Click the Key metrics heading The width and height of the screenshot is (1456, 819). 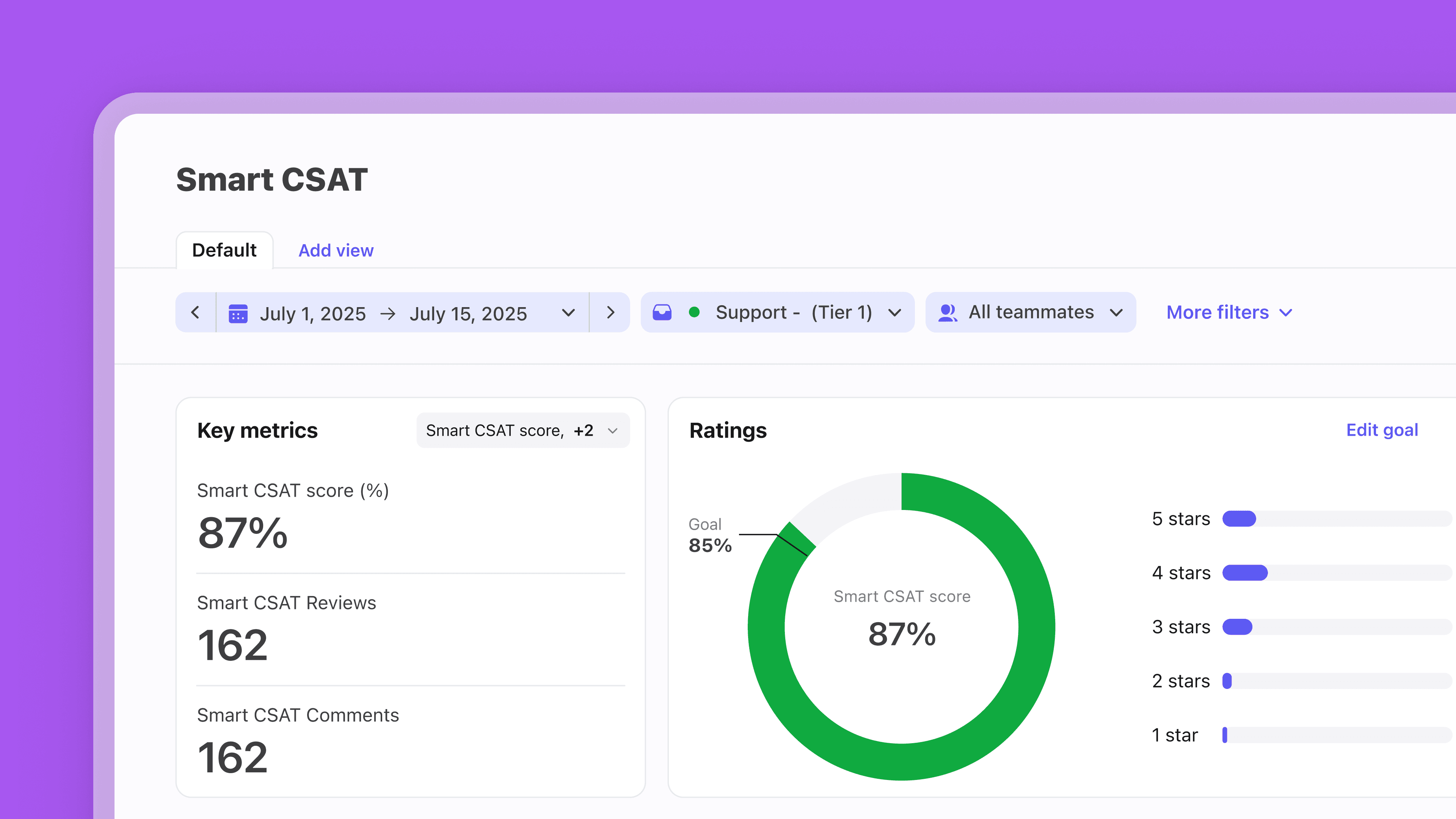click(257, 431)
